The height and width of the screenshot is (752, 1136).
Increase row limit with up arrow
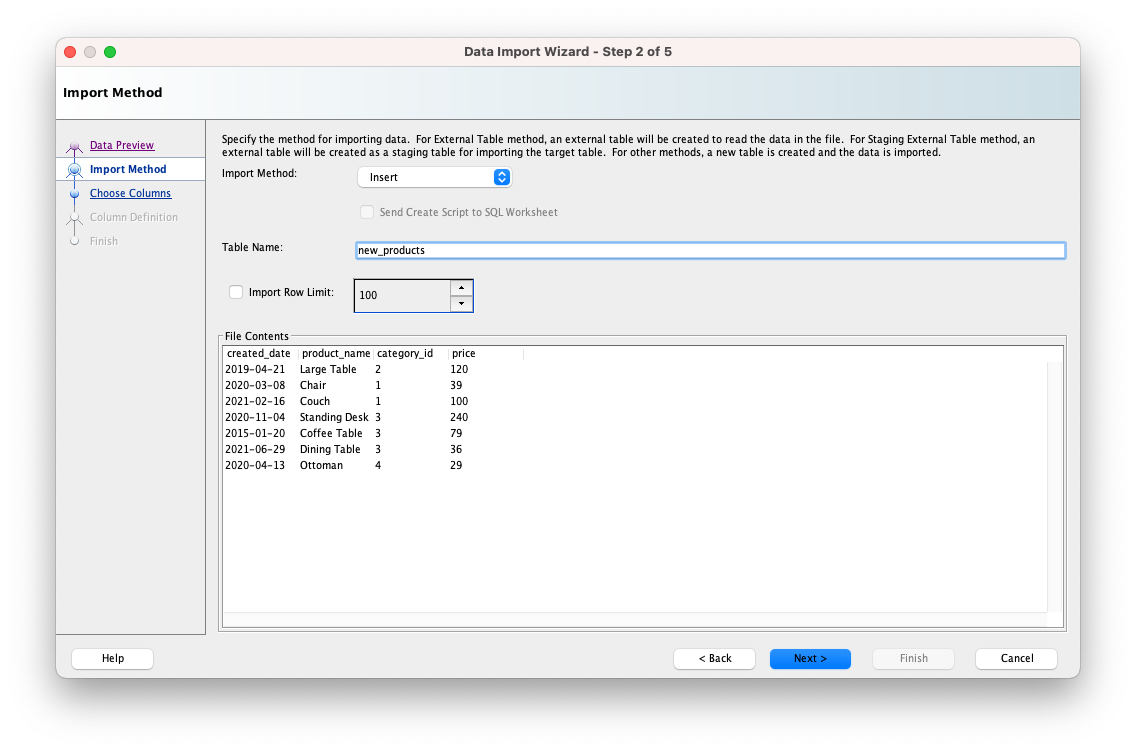coord(461,288)
